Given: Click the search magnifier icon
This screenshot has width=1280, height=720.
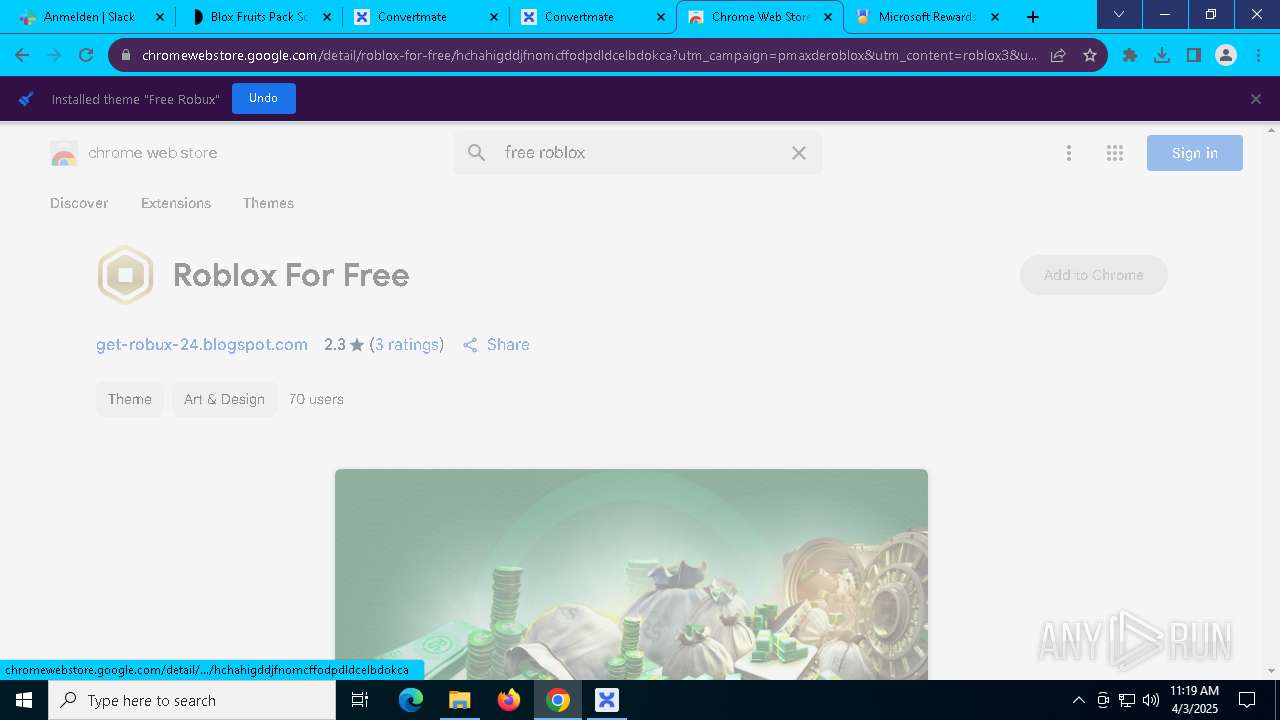Looking at the screenshot, I should tap(477, 153).
